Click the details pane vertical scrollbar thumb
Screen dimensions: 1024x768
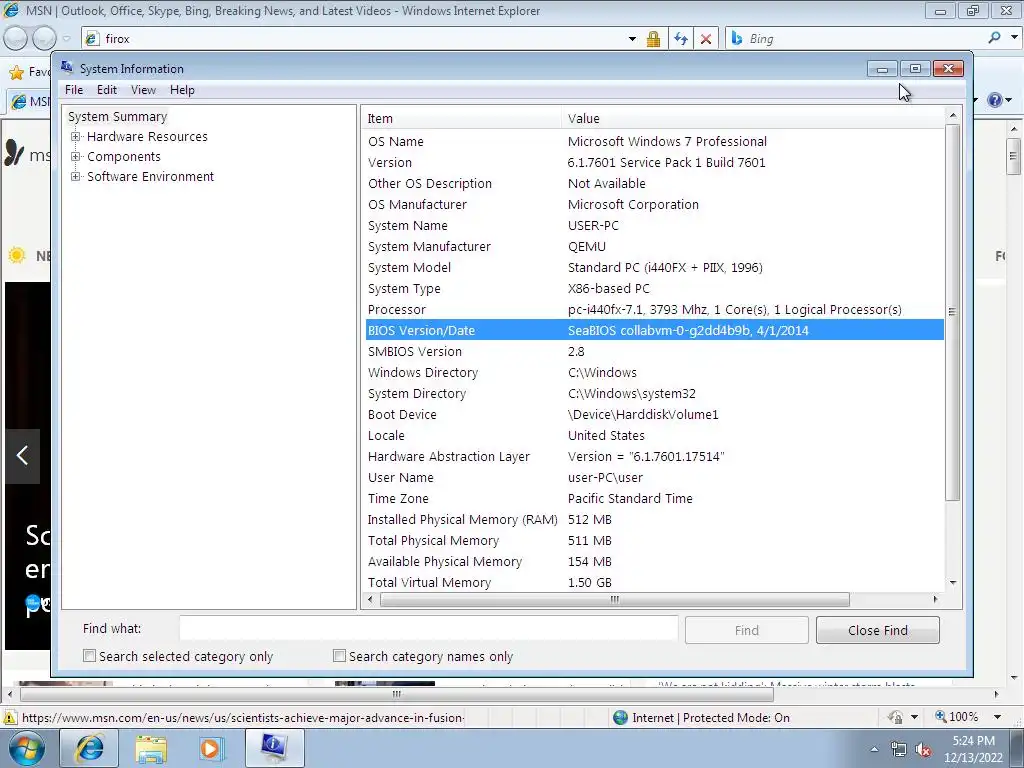tap(953, 312)
